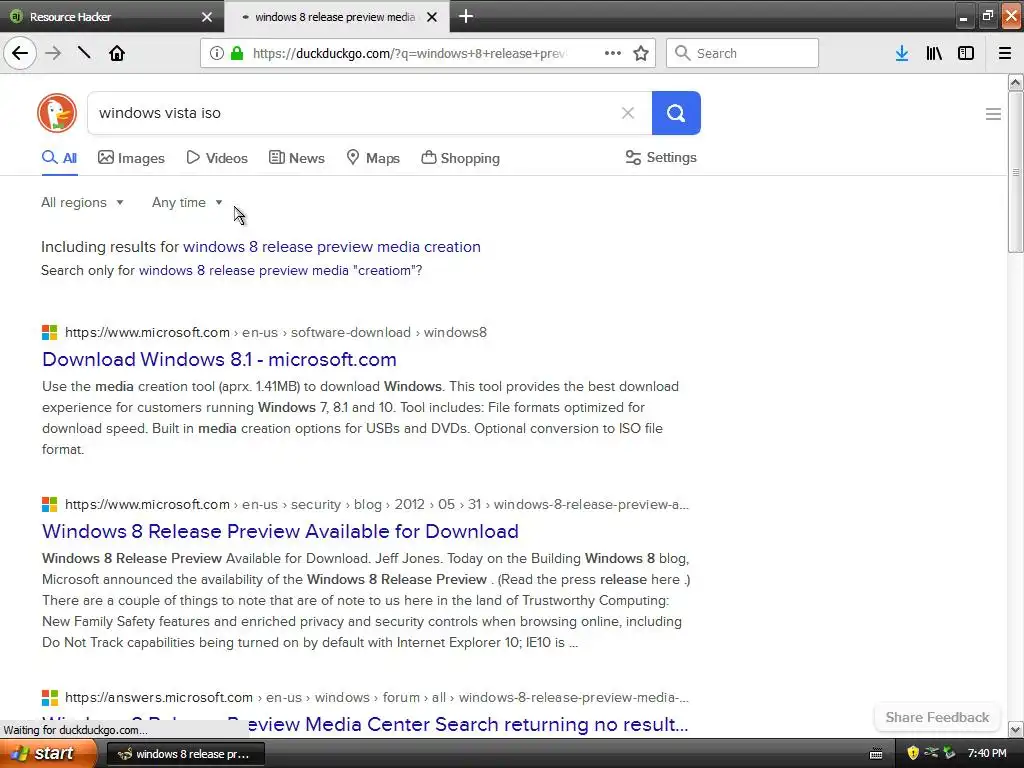Open the Media Center Search forum result
1024x768 pixels.
tap(365, 724)
